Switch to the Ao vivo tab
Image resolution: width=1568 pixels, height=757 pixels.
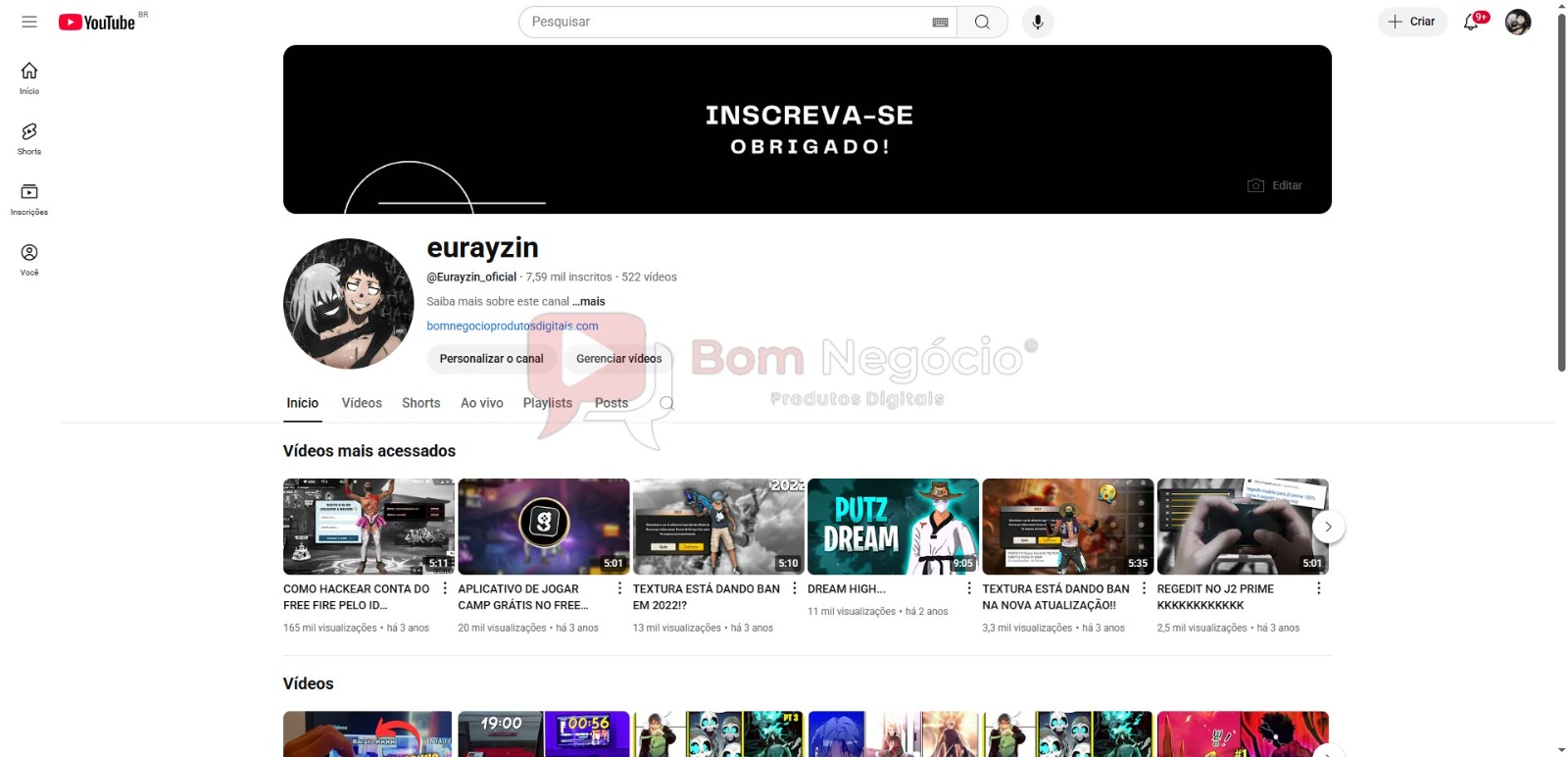click(482, 403)
